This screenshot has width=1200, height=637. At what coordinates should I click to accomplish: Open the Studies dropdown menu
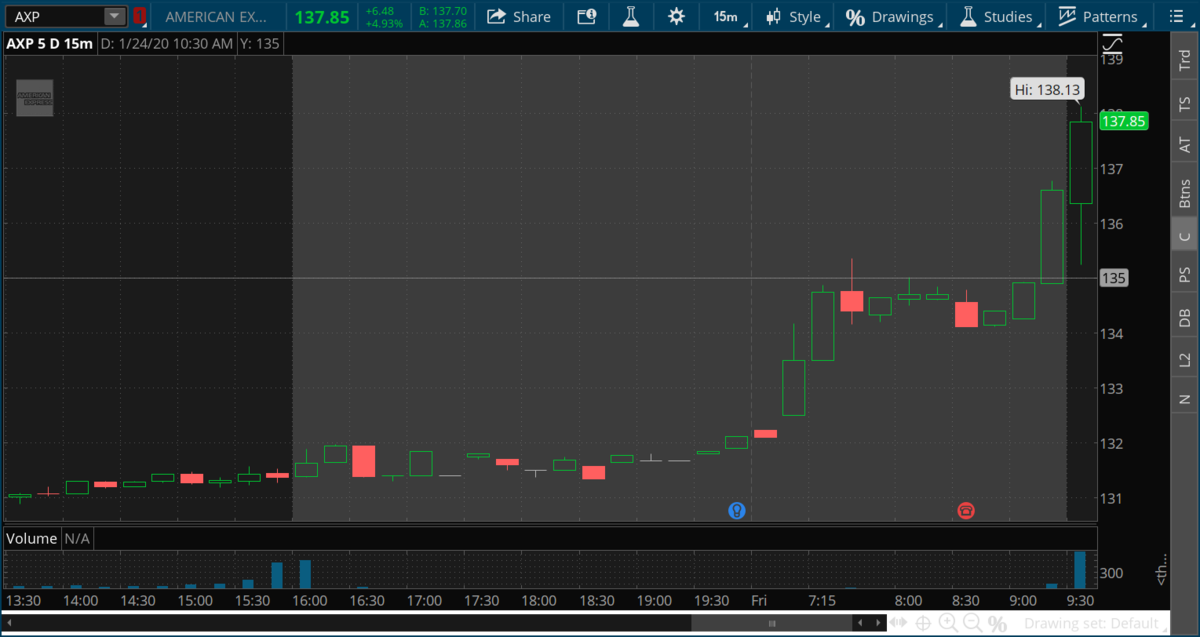click(998, 16)
